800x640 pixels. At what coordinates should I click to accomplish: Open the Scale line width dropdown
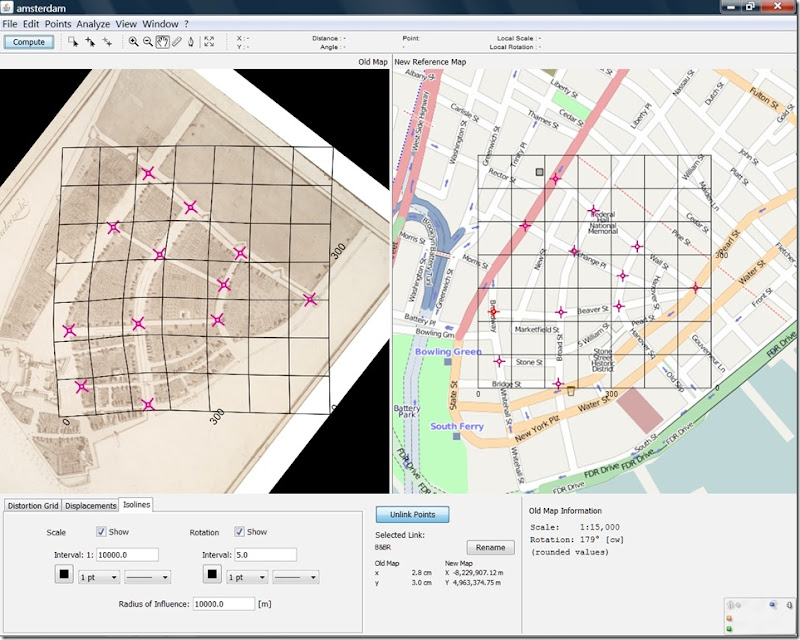coord(99,577)
